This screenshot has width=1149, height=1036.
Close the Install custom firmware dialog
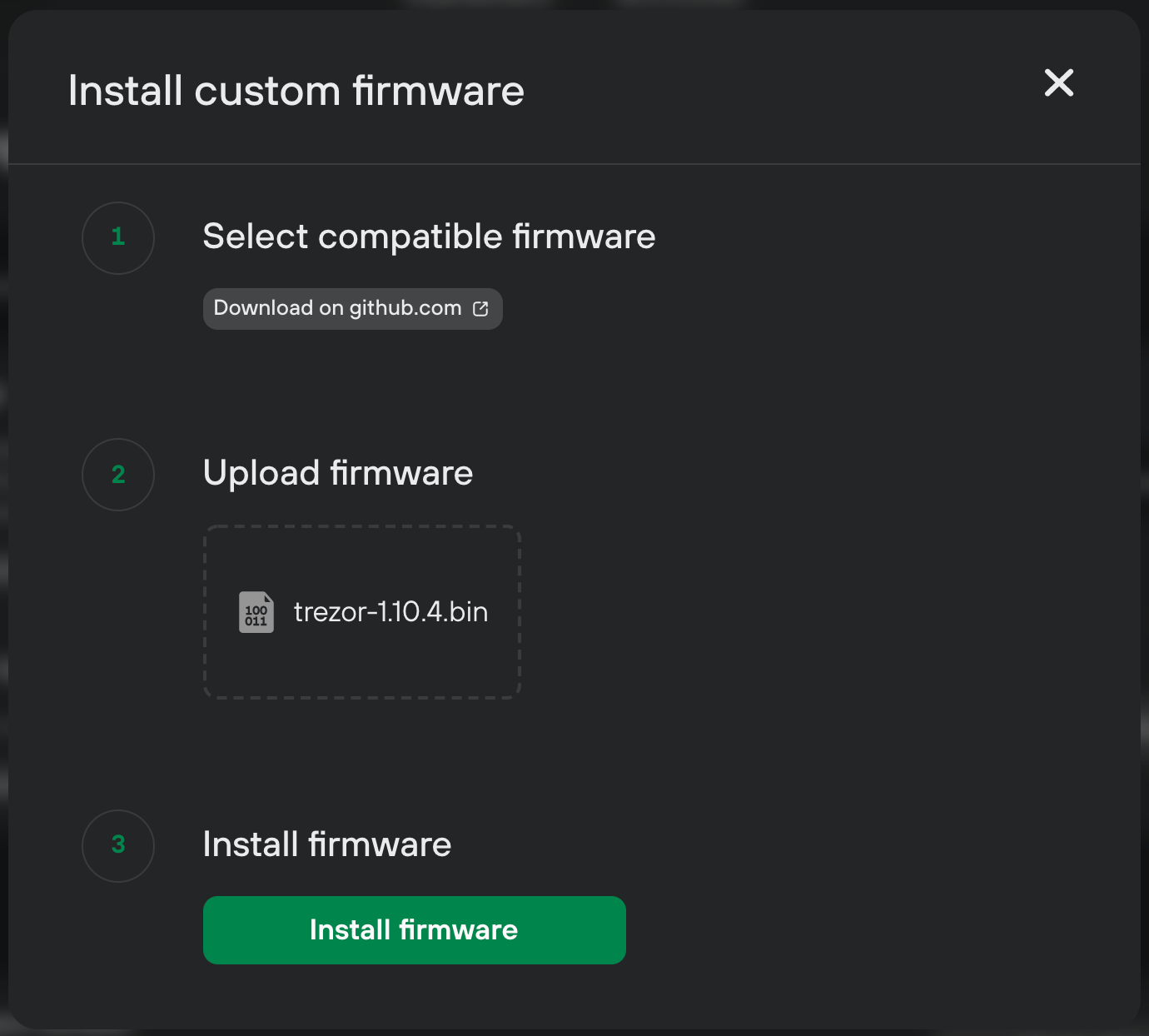(1058, 83)
